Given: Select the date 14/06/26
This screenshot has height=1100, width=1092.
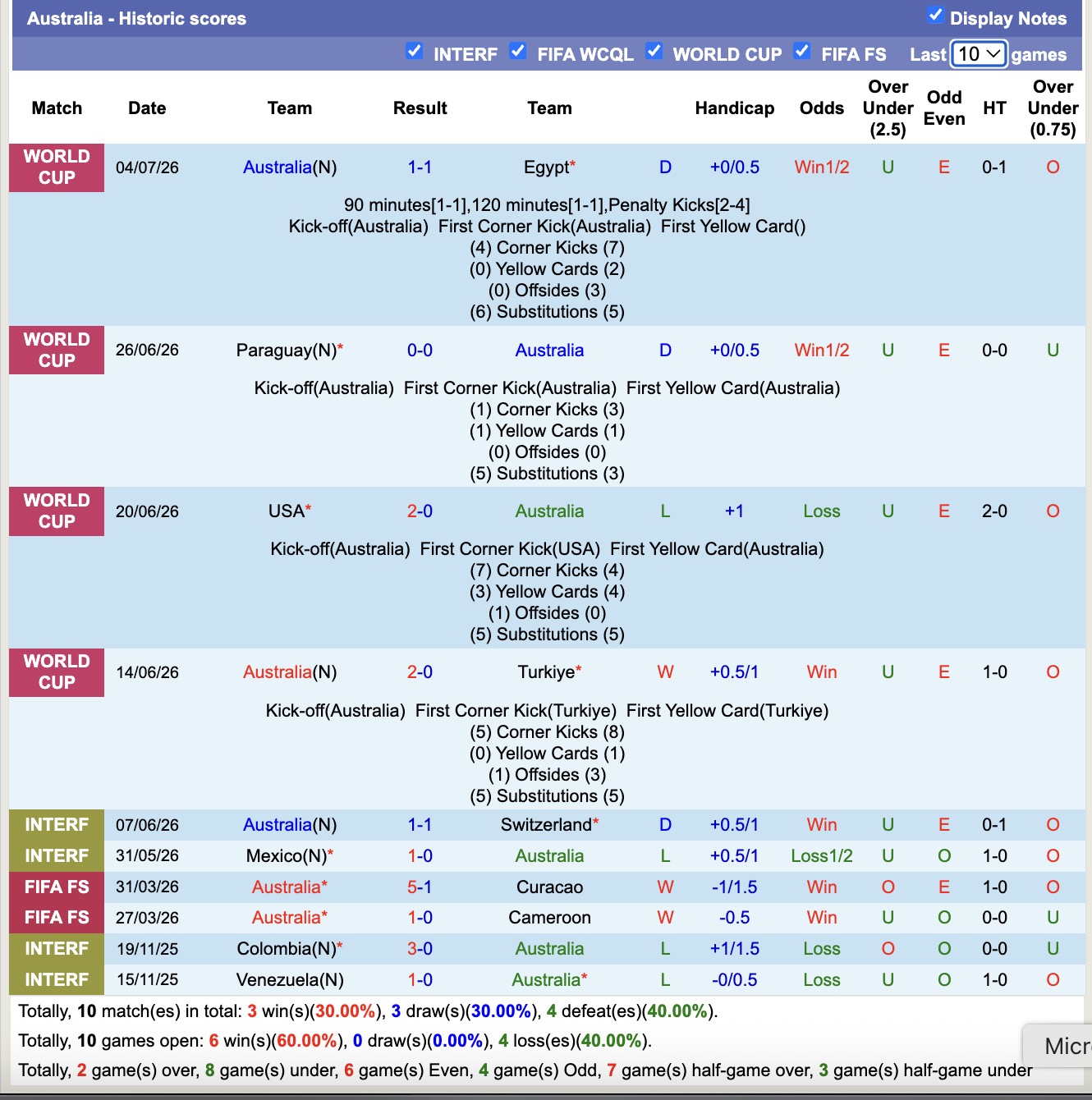Looking at the screenshot, I should tap(147, 672).
